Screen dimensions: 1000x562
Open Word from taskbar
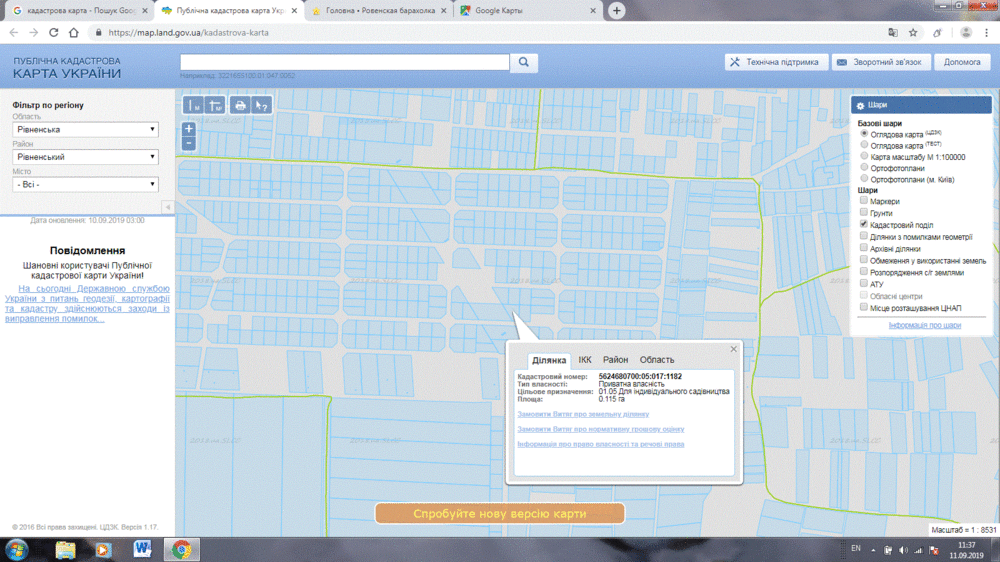143,549
